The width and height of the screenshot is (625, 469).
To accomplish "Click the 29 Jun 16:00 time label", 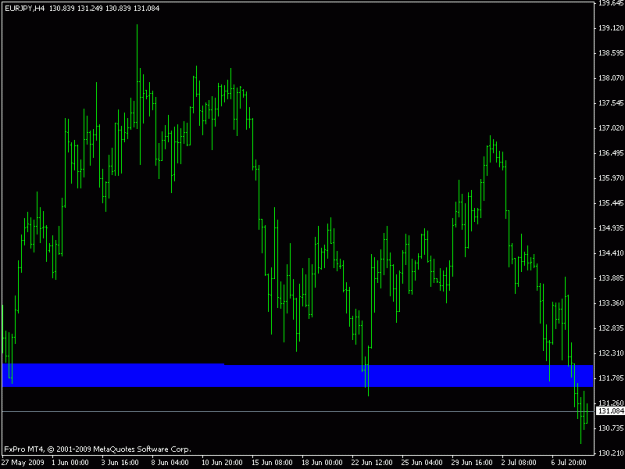I will [472, 463].
